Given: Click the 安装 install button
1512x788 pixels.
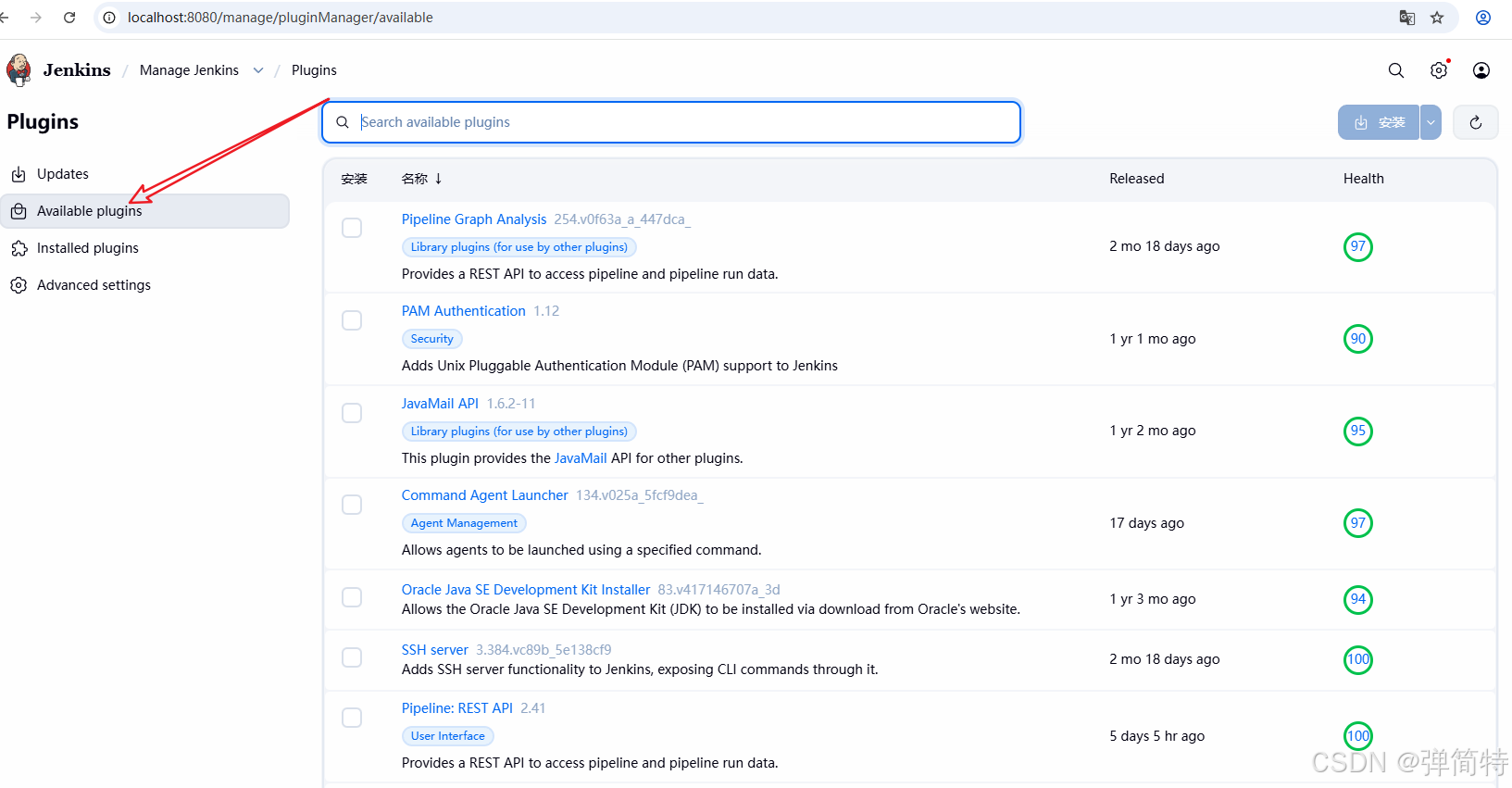Looking at the screenshot, I should [x=1379, y=122].
